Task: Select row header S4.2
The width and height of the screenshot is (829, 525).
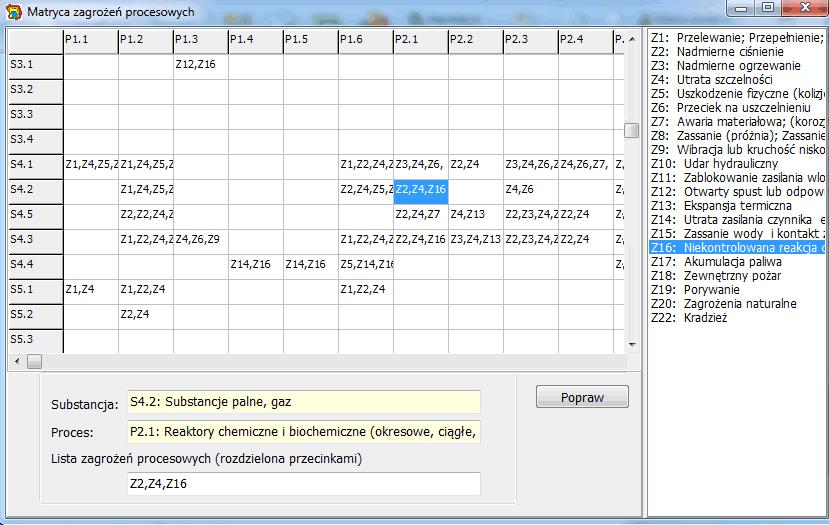Action: [36, 191]
